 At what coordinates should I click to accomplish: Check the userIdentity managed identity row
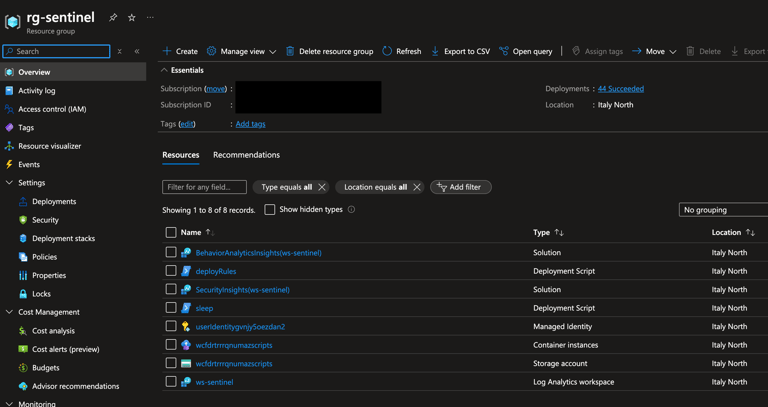[x=171, y=326]
